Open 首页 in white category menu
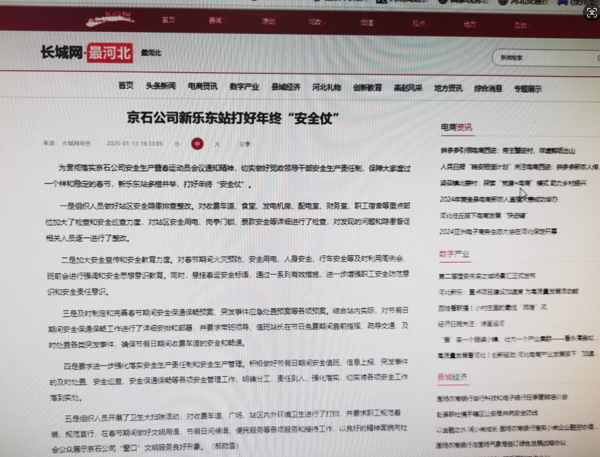Image resolution: width=600 pixels, height=457 pixels. tap(126, 85)
